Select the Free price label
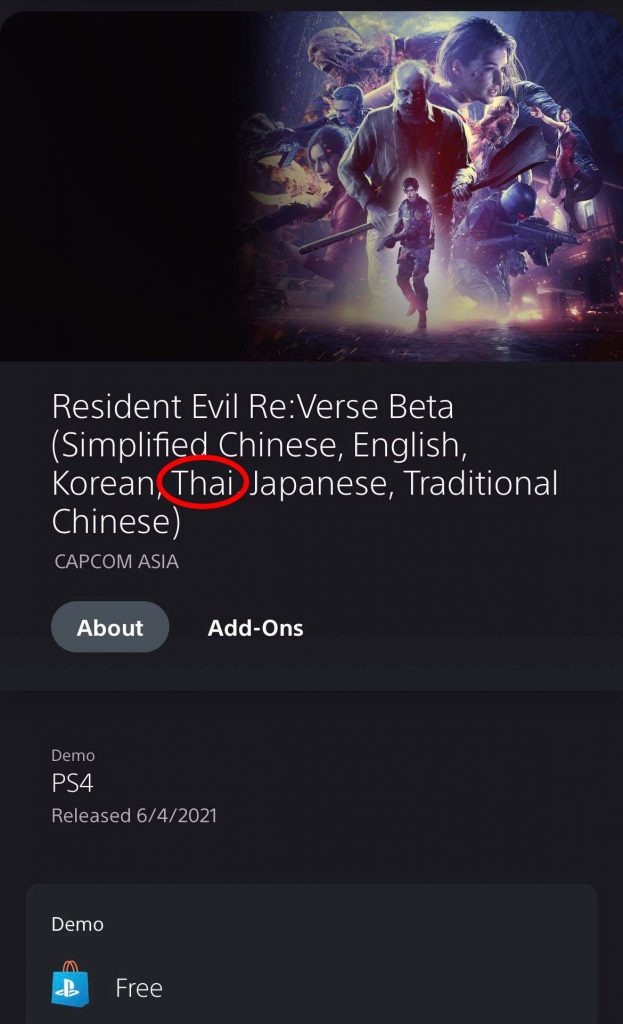This screenshot has width=623, height=1024. click(x=138, y=988)
